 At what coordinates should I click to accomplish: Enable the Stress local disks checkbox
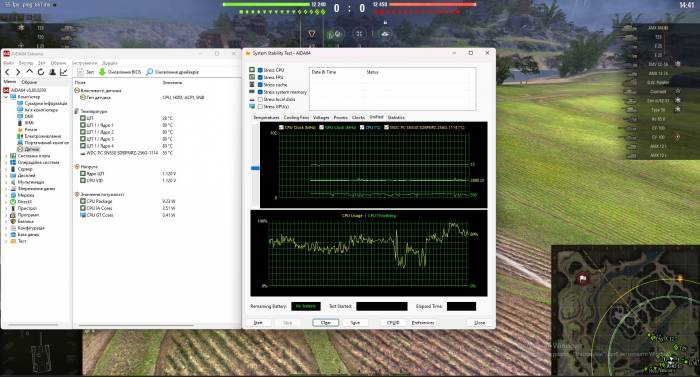pyautogui.click(x=260, y=99)
